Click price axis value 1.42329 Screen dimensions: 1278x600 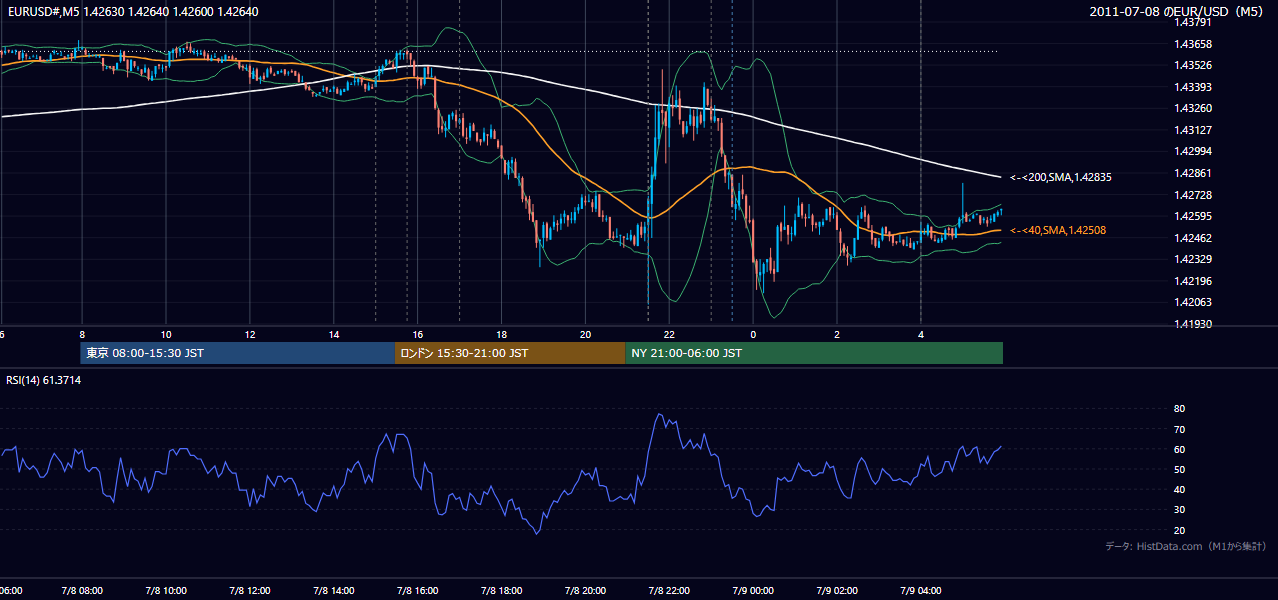(1193, 259)
